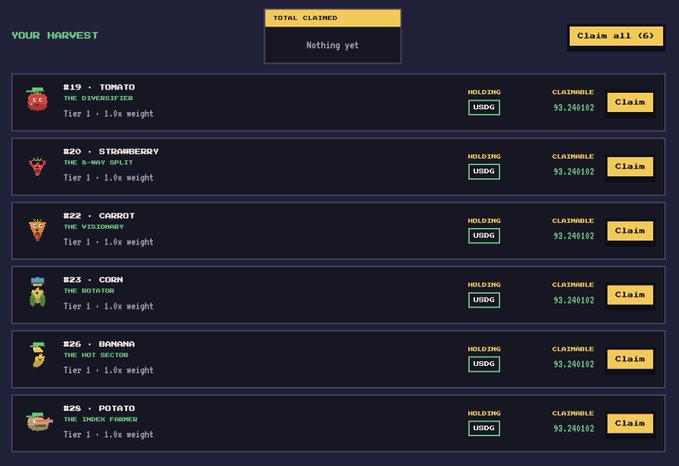Viewport: 679px width, 466px height.
Task: Select the '#23 · CORN' title
Action: [93, 279]
